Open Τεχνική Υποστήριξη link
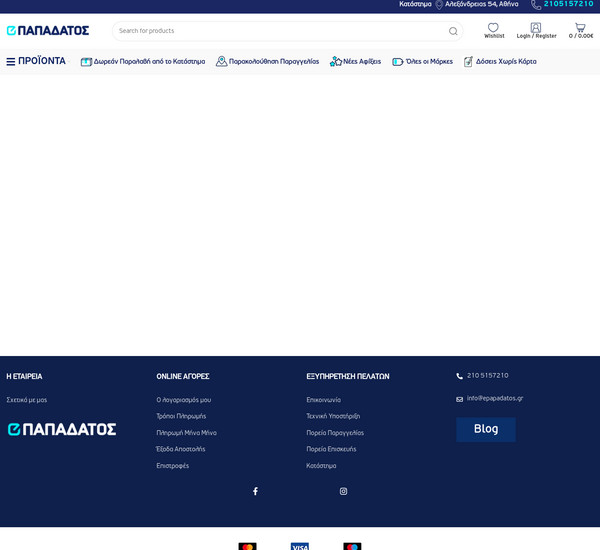The height and width of the screenshot is (550, 600). (x=333, y=416)
